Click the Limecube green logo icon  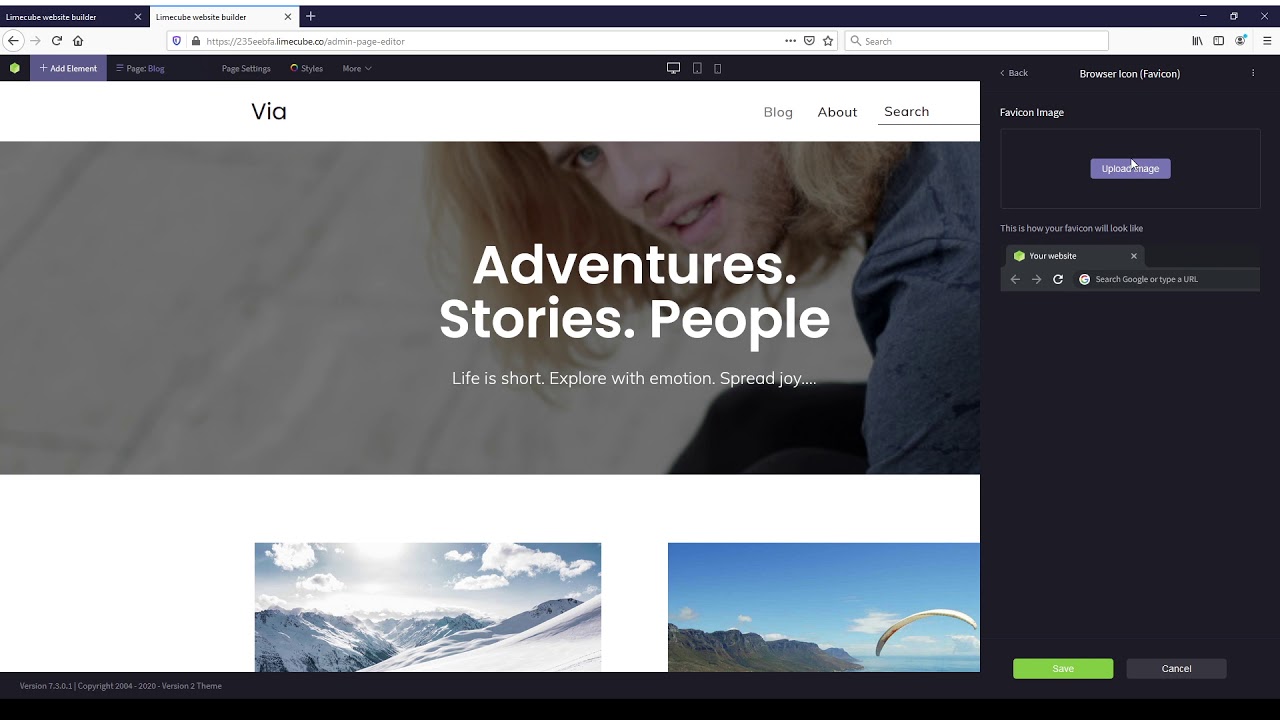[14, 68]
